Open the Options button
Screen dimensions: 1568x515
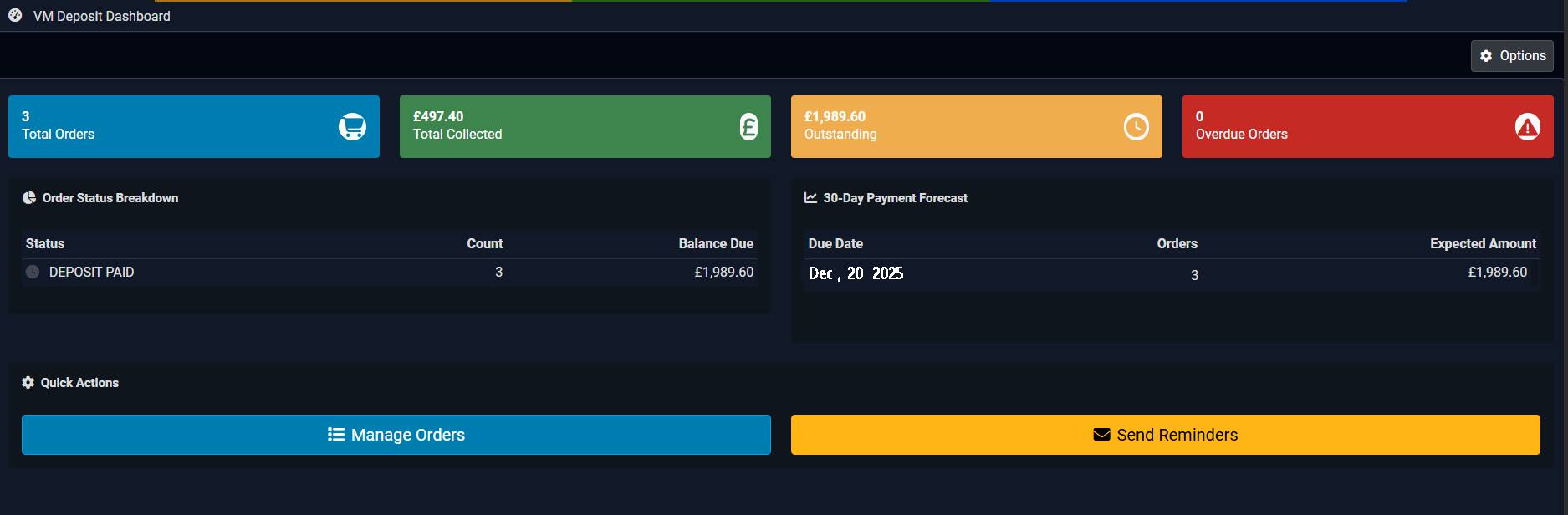(1512, 56)
